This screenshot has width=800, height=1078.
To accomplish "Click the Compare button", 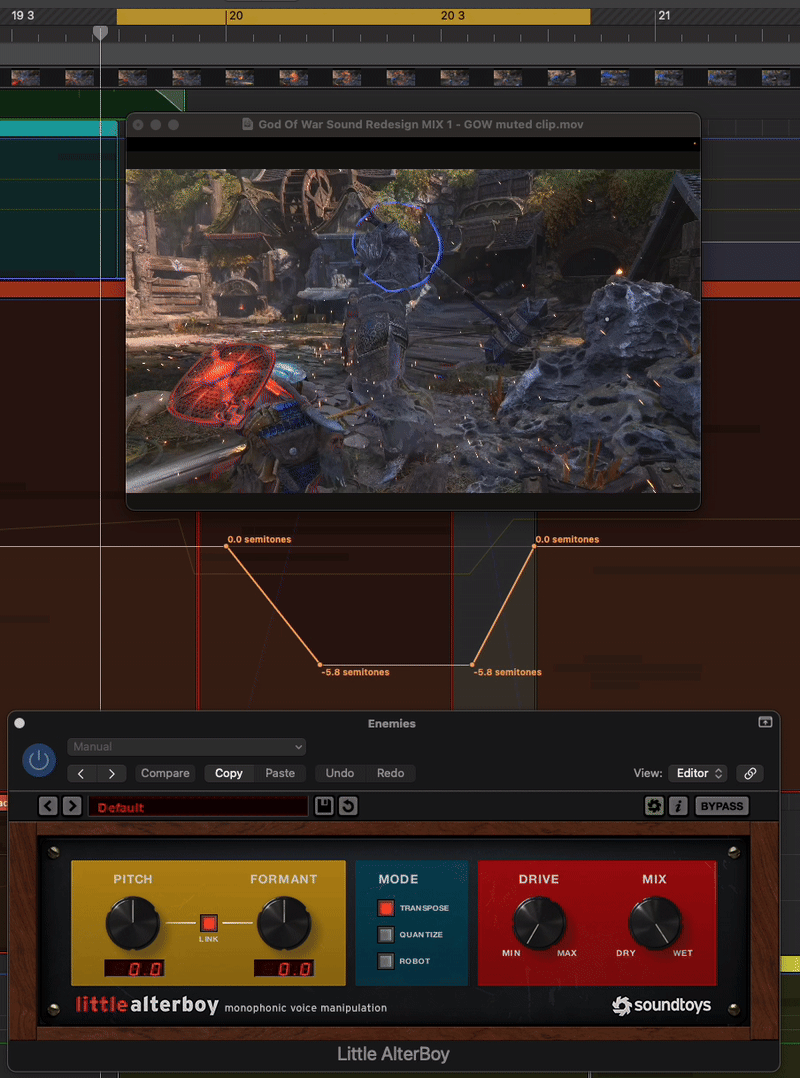I will pyautogui.click(x=165, y=773).
